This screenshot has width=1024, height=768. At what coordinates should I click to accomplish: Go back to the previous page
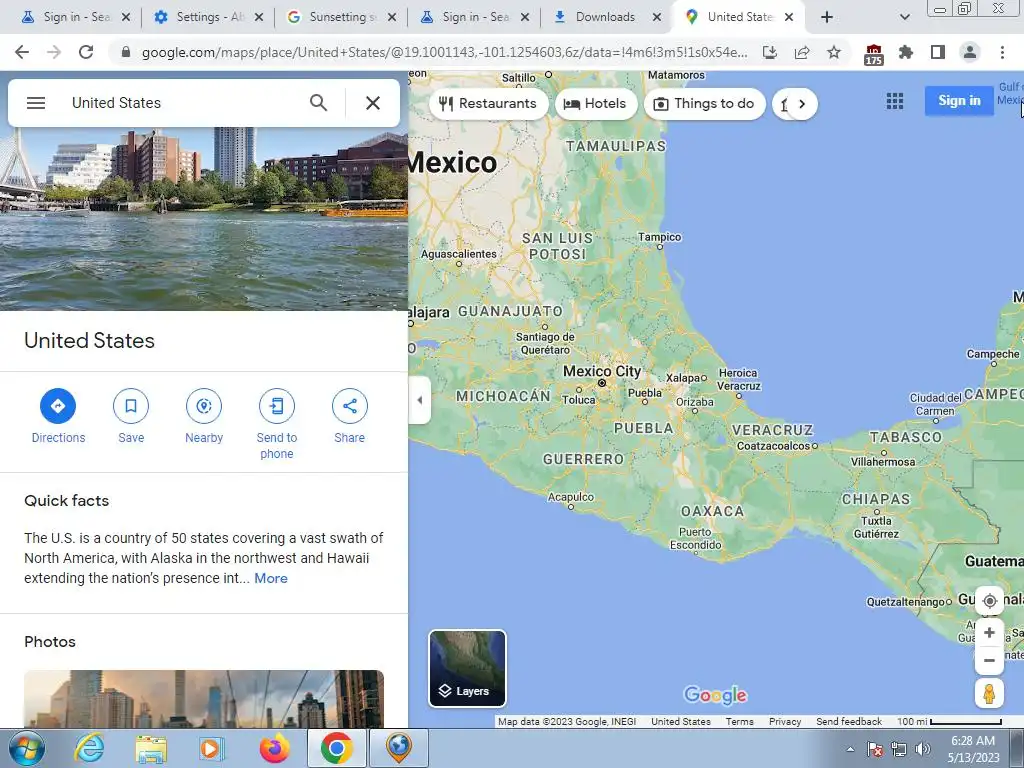coord(22,52)
